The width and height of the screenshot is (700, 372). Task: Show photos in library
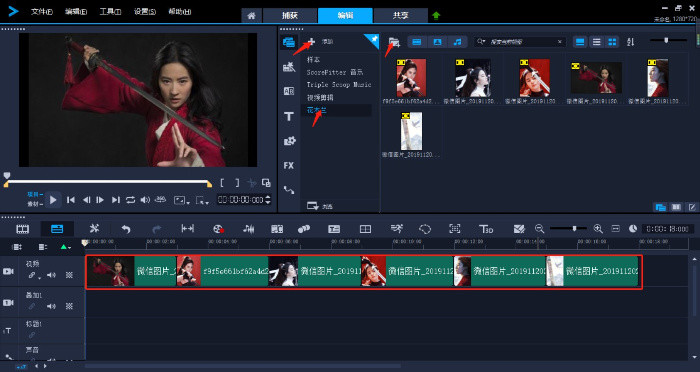(x=437, y=42)
